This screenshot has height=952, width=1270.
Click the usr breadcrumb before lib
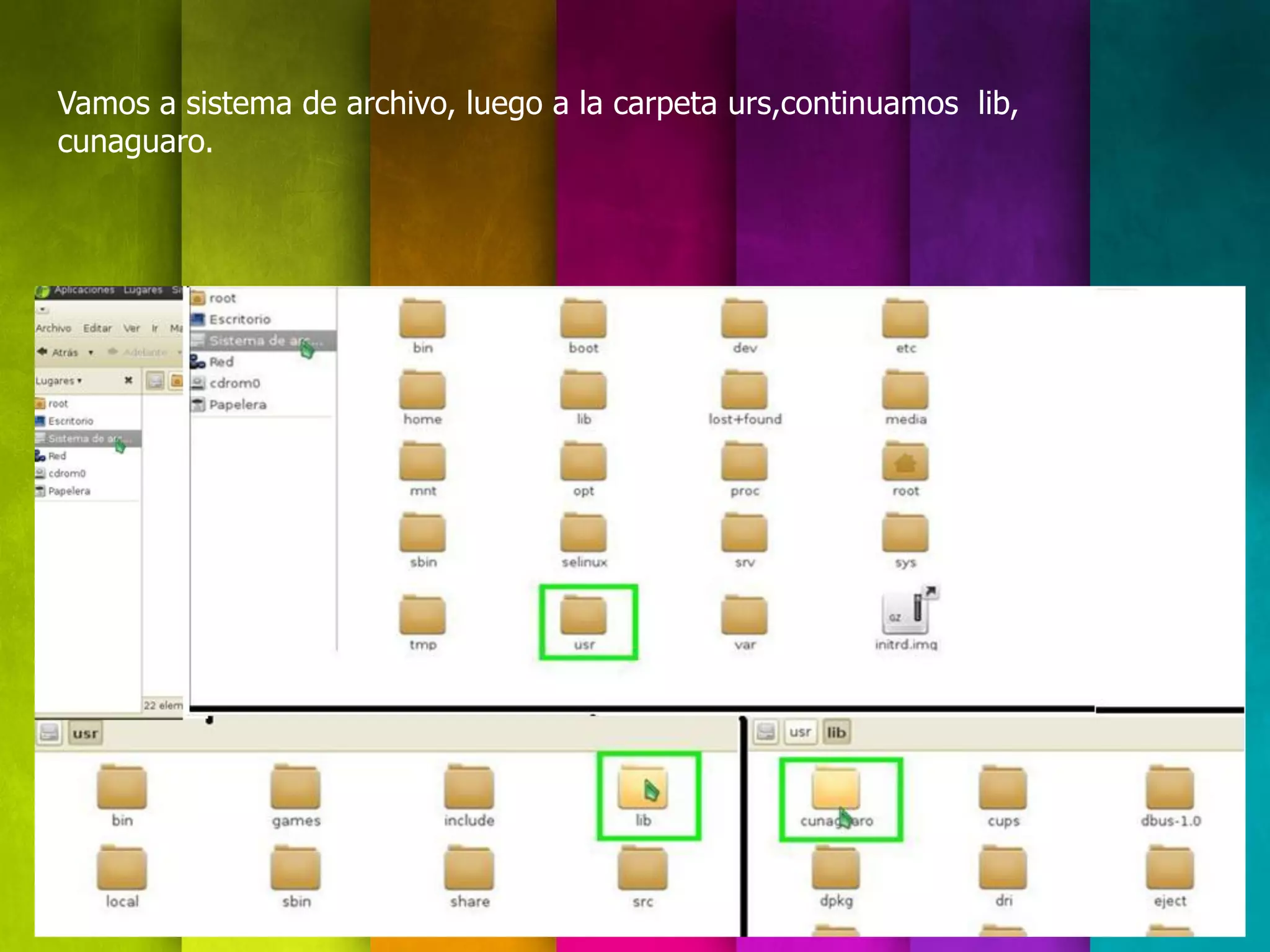(x=800, y=733)
